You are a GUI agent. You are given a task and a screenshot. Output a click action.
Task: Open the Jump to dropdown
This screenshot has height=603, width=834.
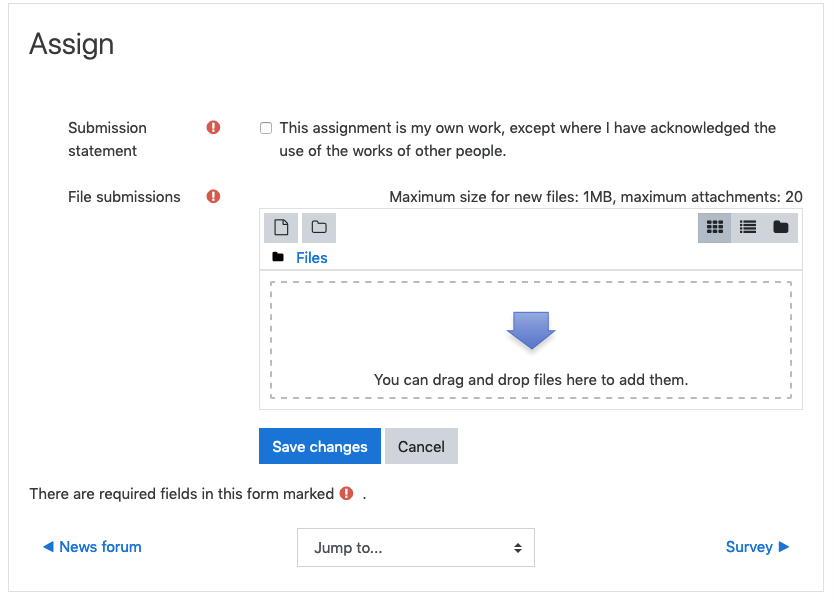pos(415,547)
